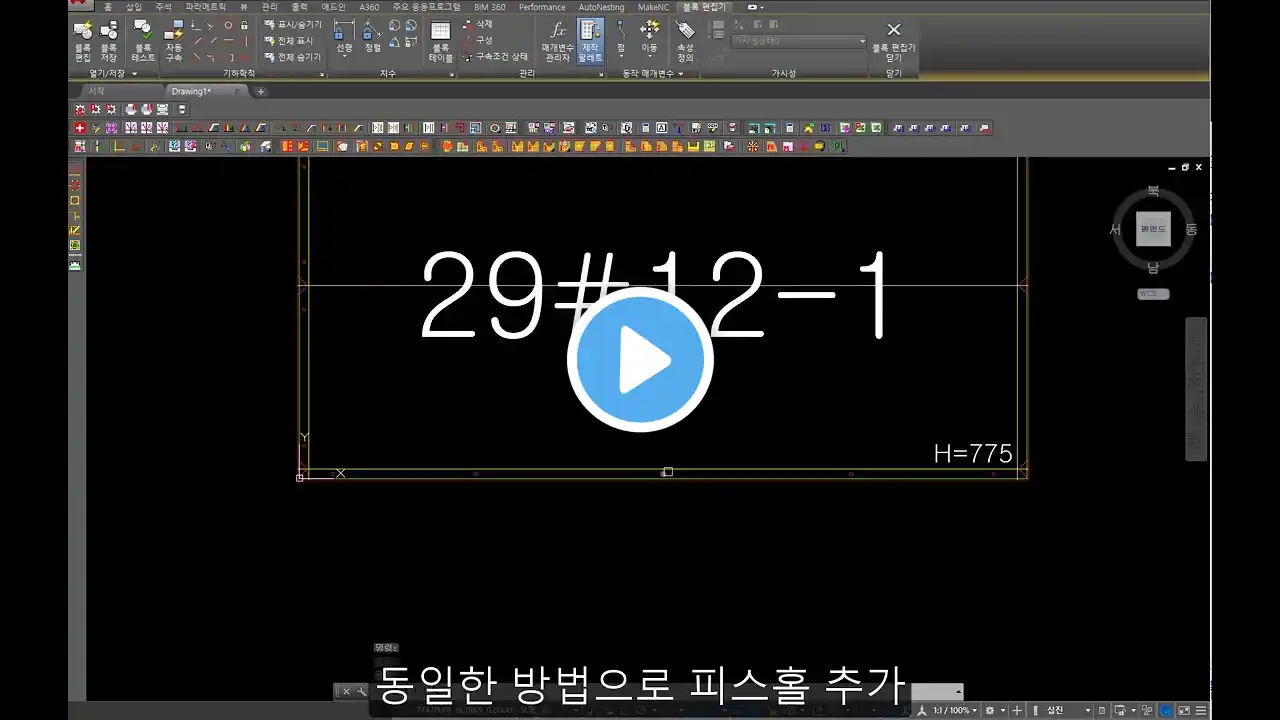Play the video with the center play button
Viewport: 1280px width, 720px height.
point(640,360)
